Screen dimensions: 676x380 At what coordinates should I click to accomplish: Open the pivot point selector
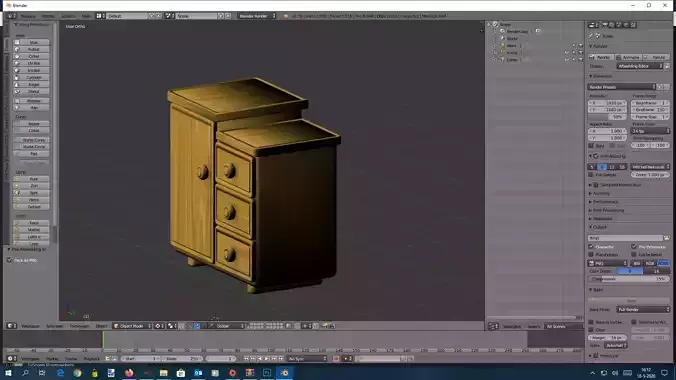(x=172, y=326)
